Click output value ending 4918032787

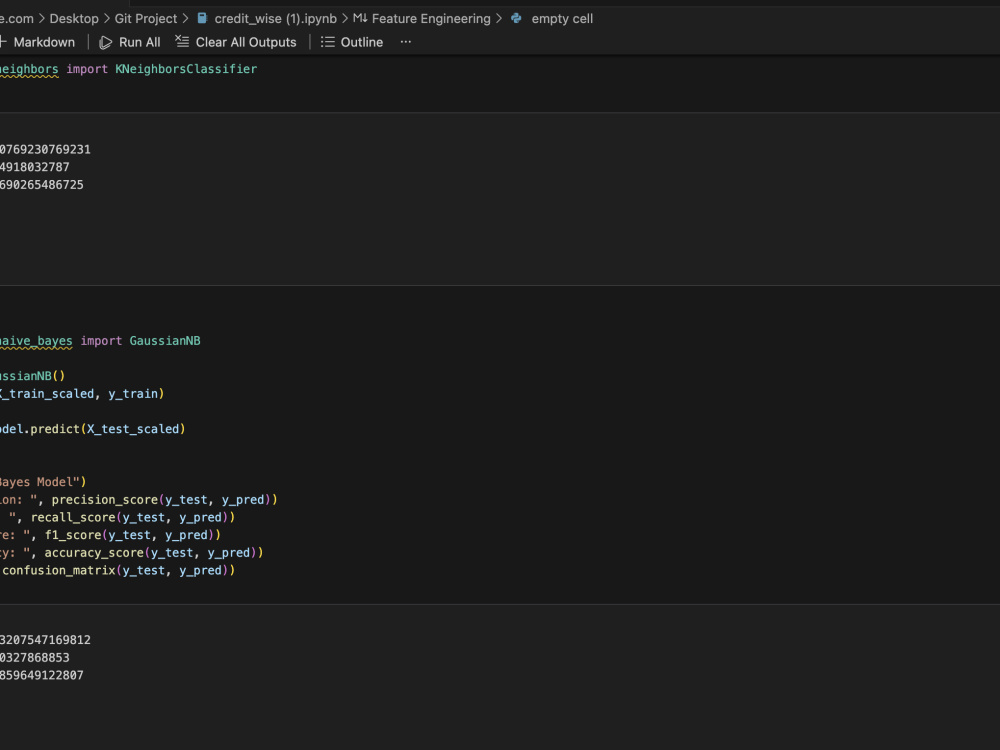(x=34, y=167)
